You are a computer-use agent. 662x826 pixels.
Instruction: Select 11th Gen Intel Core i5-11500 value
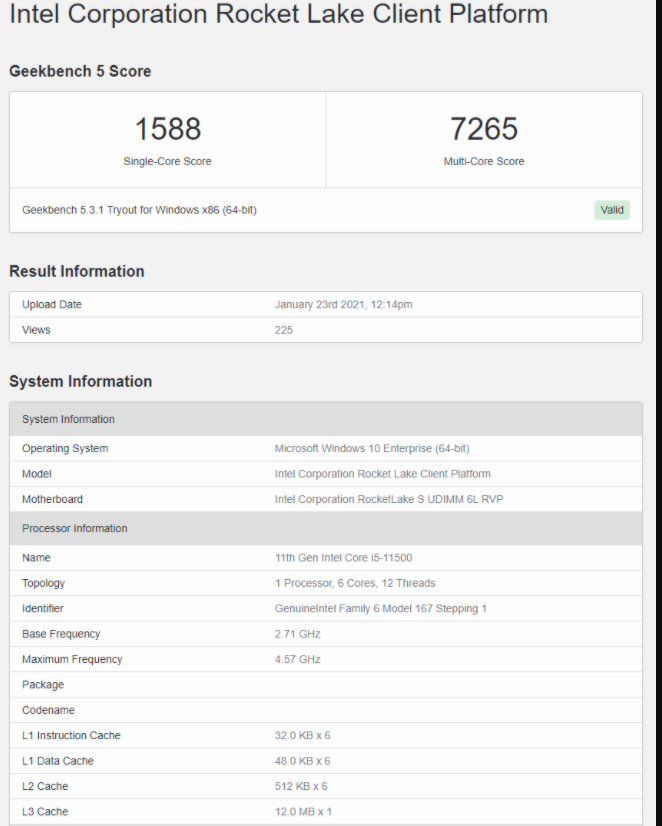343,557
